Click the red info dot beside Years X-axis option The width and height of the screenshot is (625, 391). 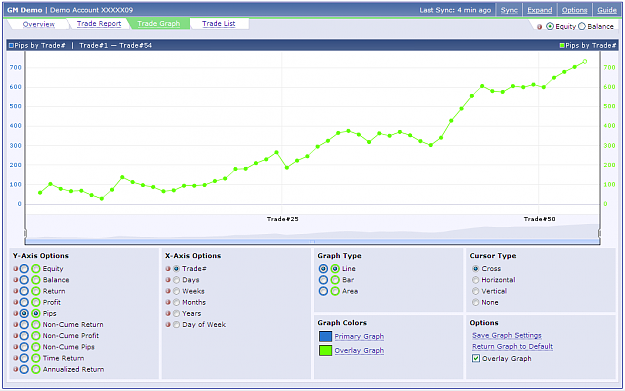click(x=168, y=313)
